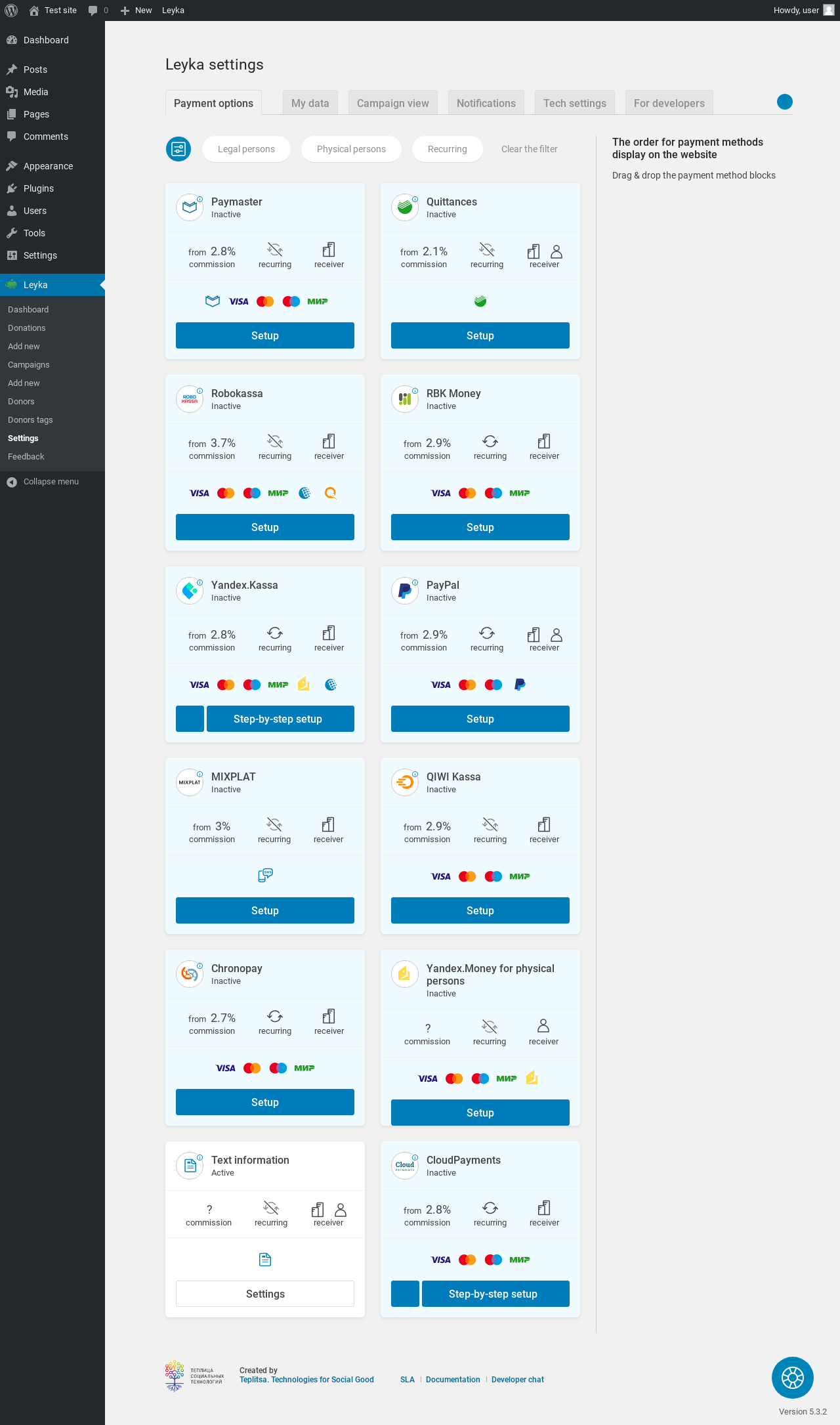Click the Chronopay gateway logo
840x1425 pixels.
pyautogui.click(x=190, y=974)
